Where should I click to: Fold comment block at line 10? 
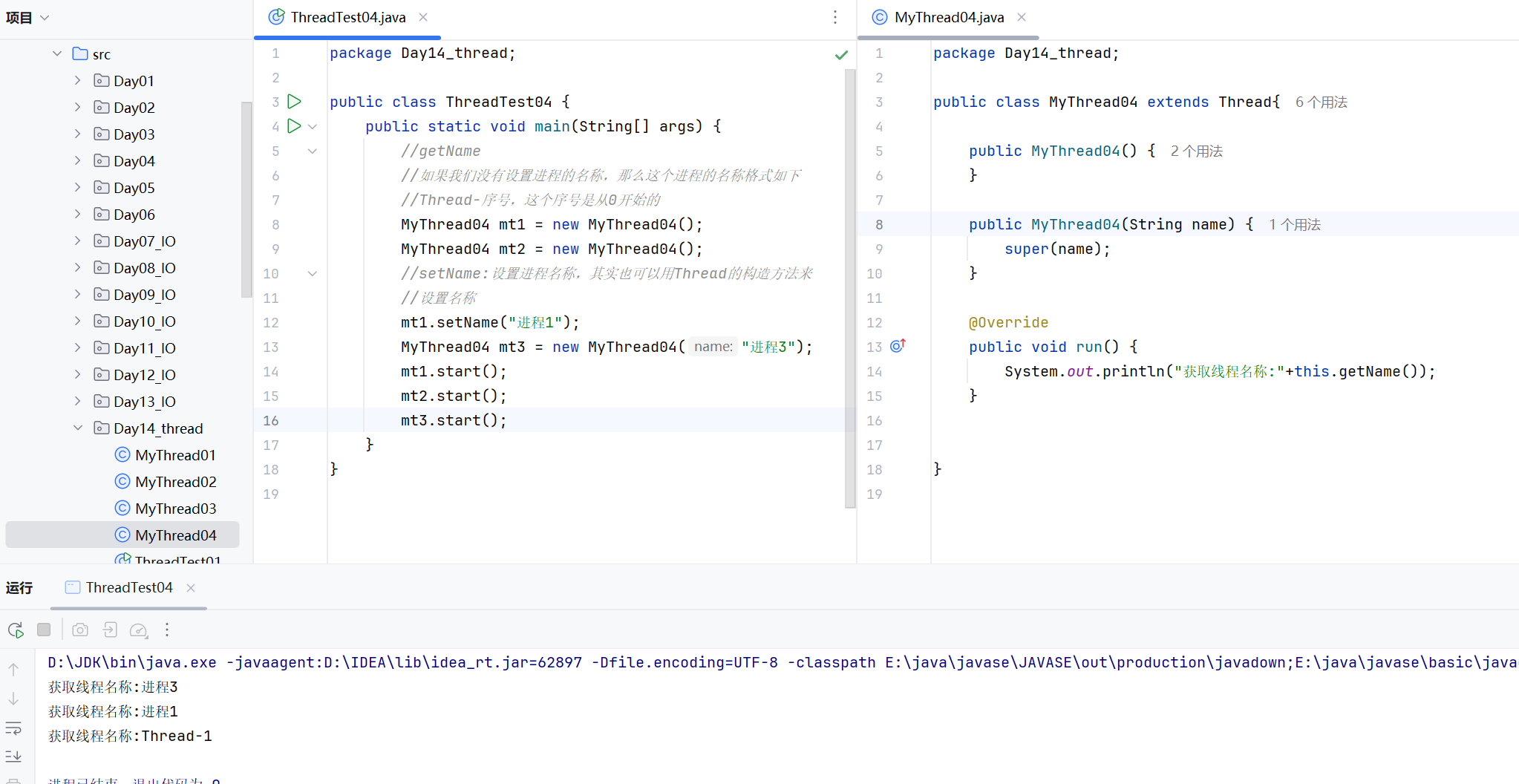point(313,273)
